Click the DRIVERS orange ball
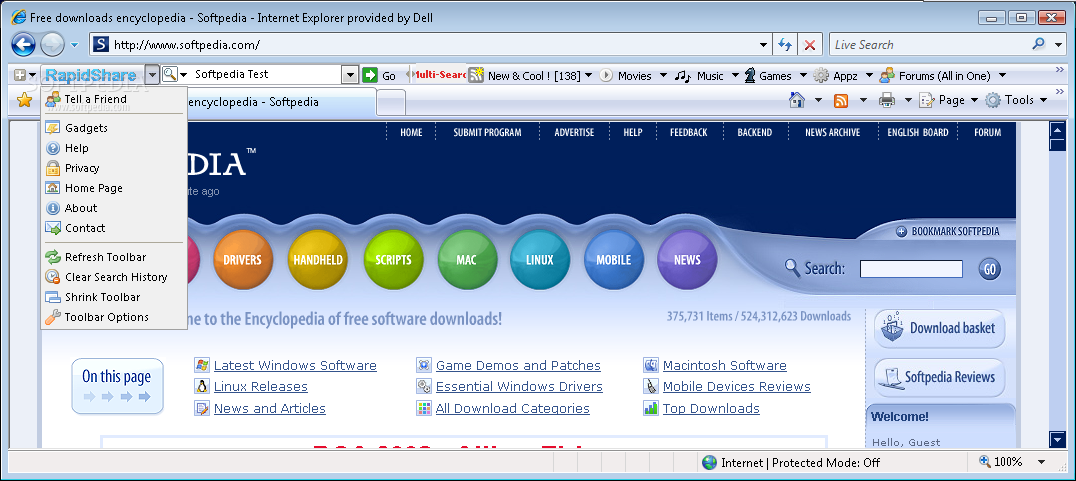Image resolution: width=1076 pixels, height=481 pixels. click(242, 260)
